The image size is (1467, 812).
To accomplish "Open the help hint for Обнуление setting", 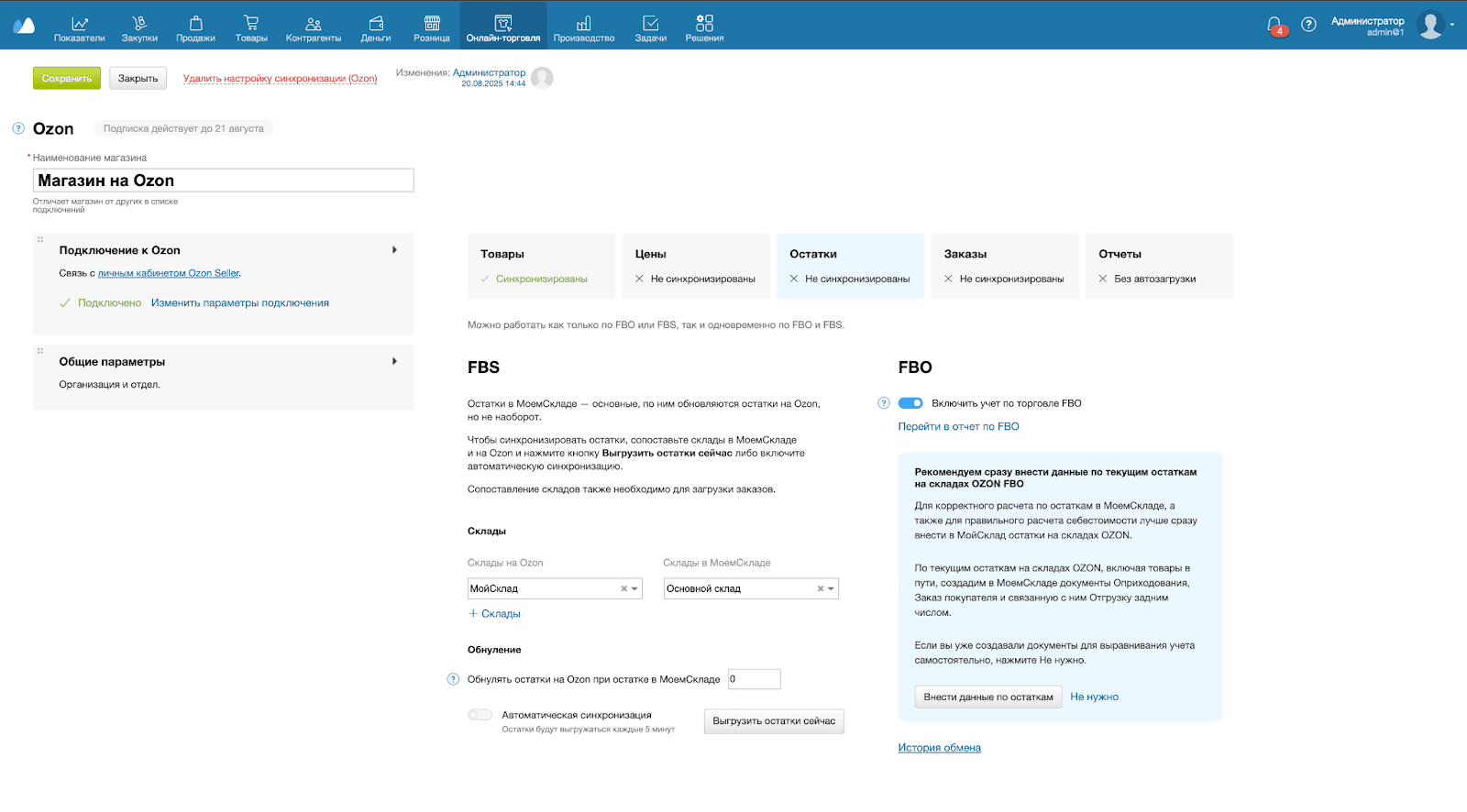I will coord(453,679).
